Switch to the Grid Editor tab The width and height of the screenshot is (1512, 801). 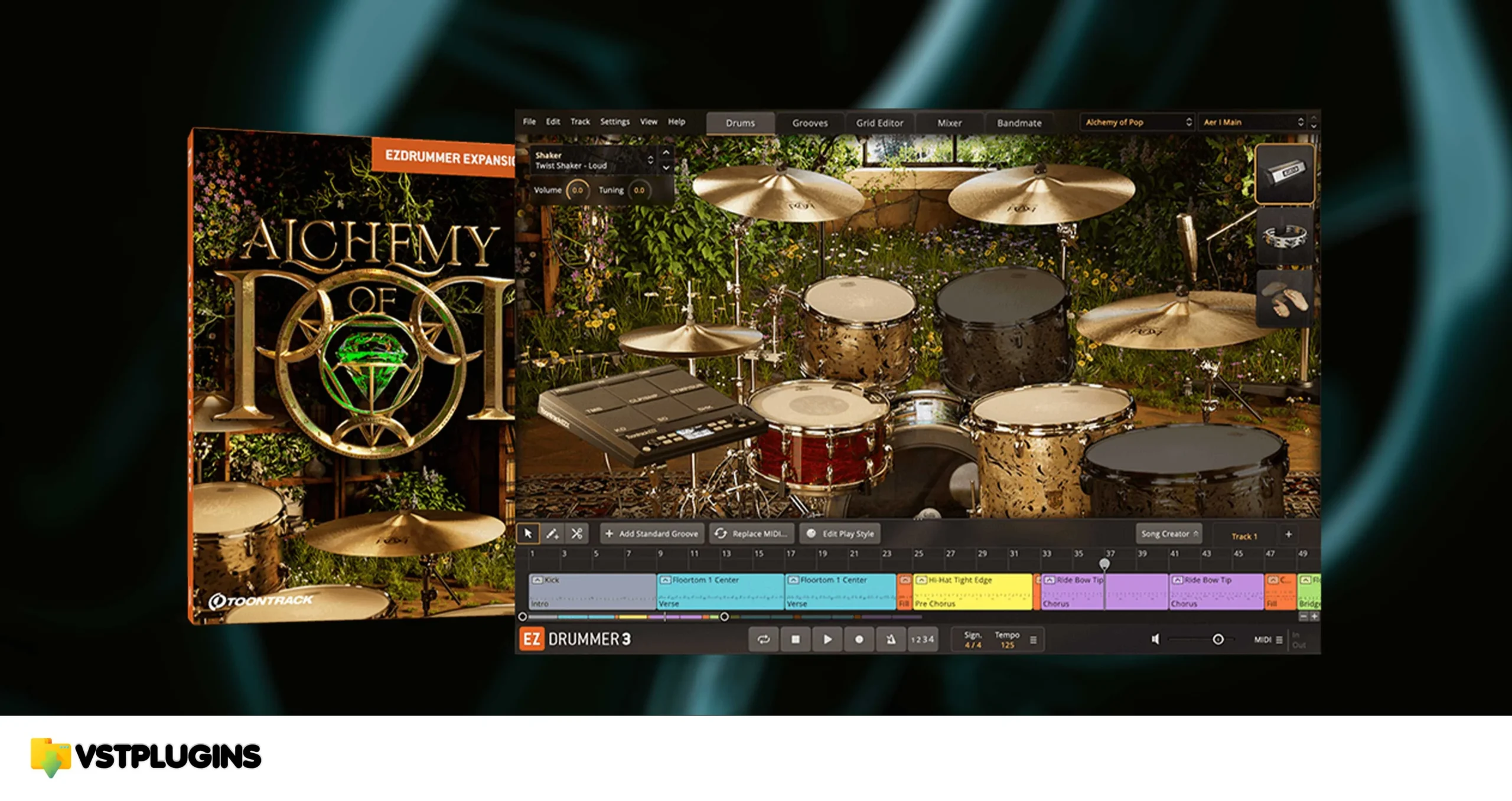879,123
